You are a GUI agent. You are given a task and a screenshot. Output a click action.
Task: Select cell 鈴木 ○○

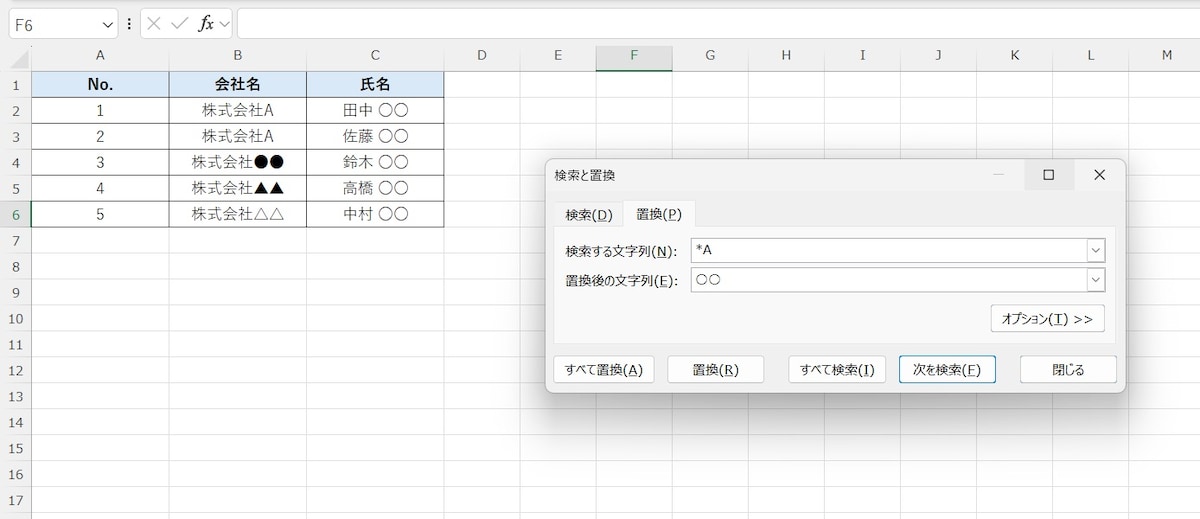tap(375, 162)
